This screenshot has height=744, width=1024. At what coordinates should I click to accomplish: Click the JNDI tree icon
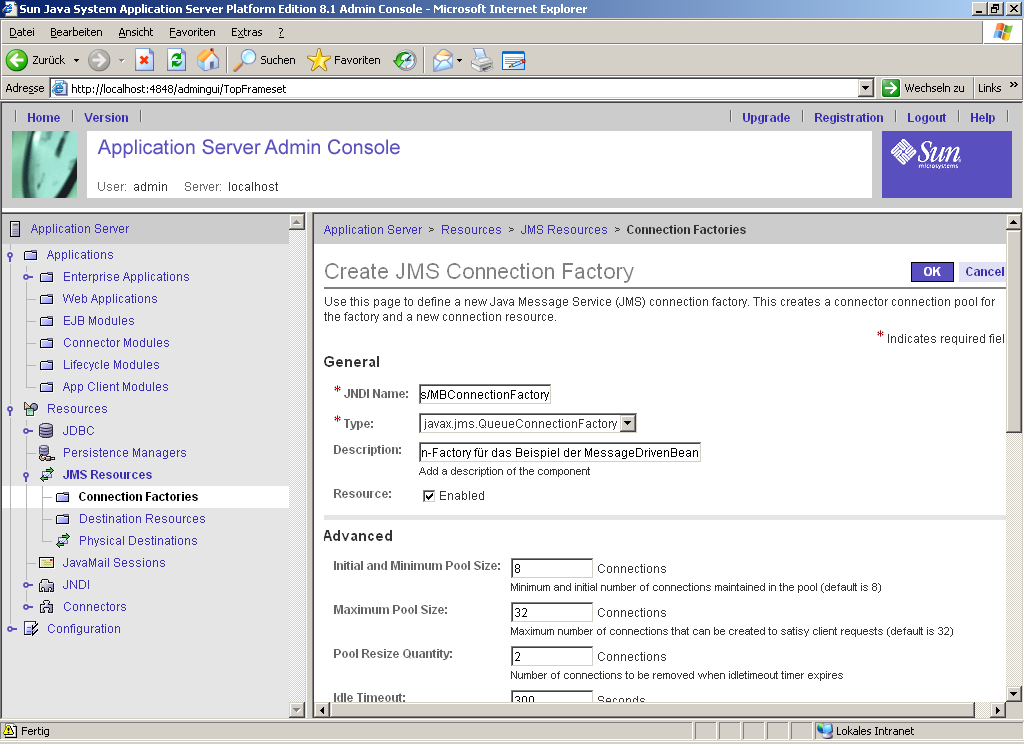pyautogui.click(x=46, y=585)
